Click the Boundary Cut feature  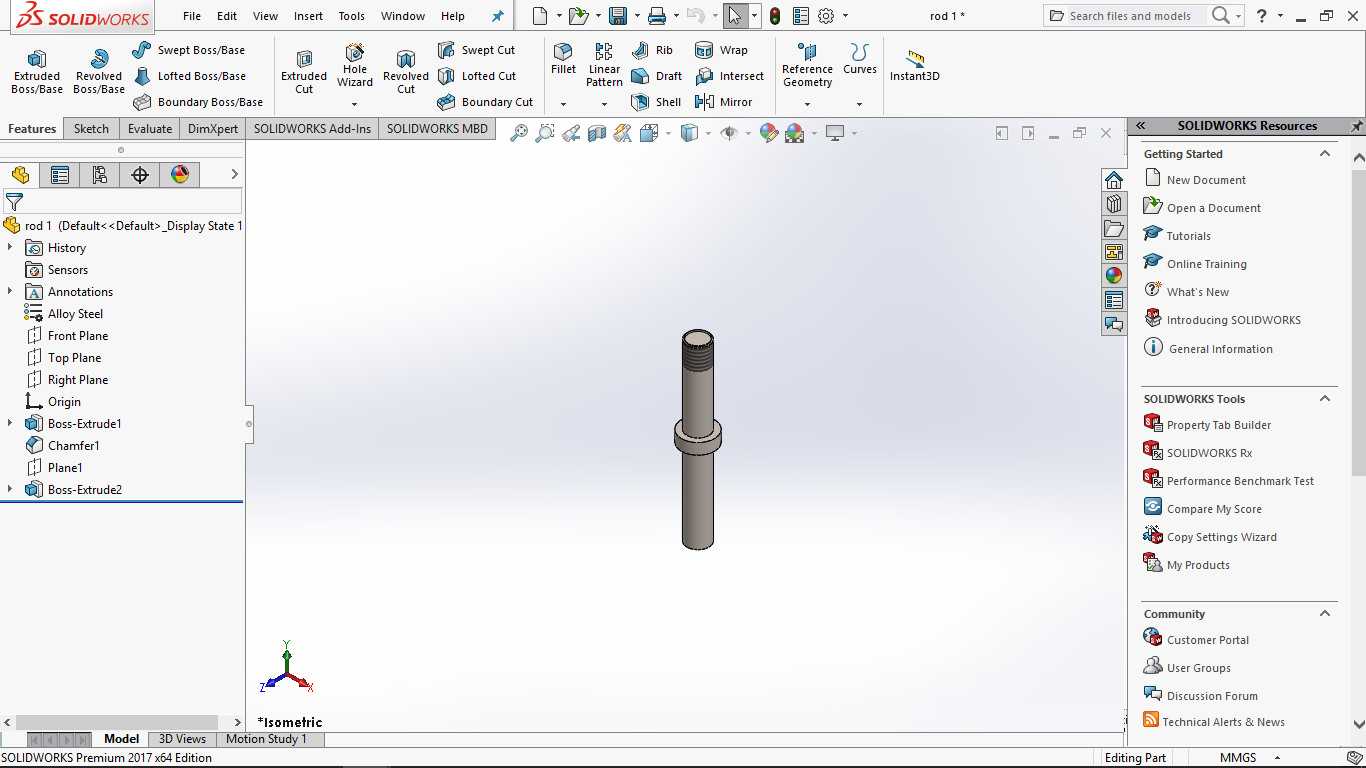486,102
